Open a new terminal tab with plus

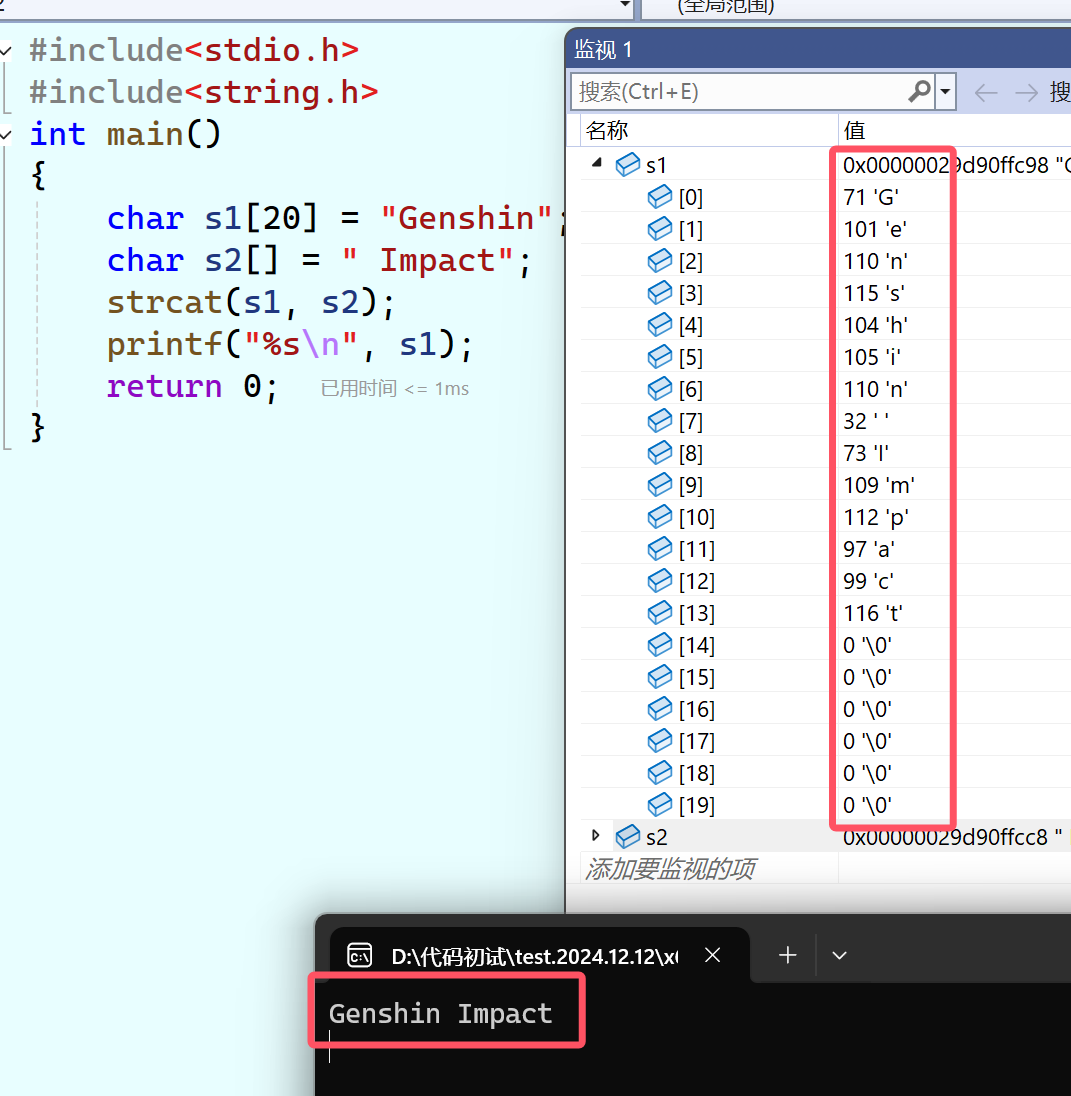point(787,955)
